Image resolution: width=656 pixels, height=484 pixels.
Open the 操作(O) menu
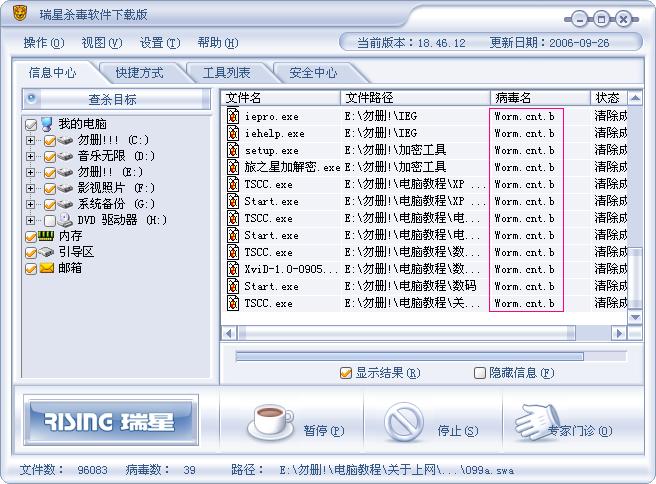point(44,42)
